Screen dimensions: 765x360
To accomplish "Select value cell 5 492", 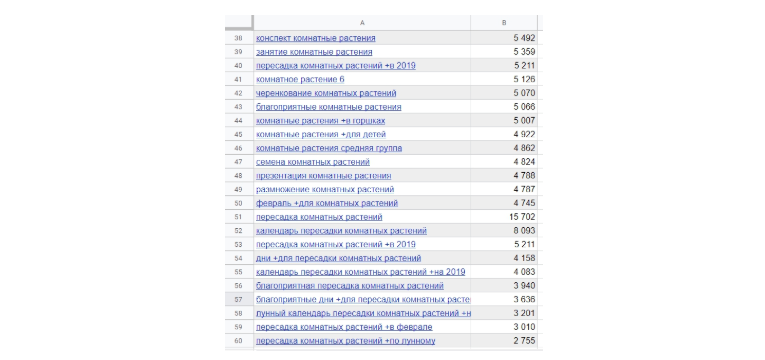I will tap(504, 38).
